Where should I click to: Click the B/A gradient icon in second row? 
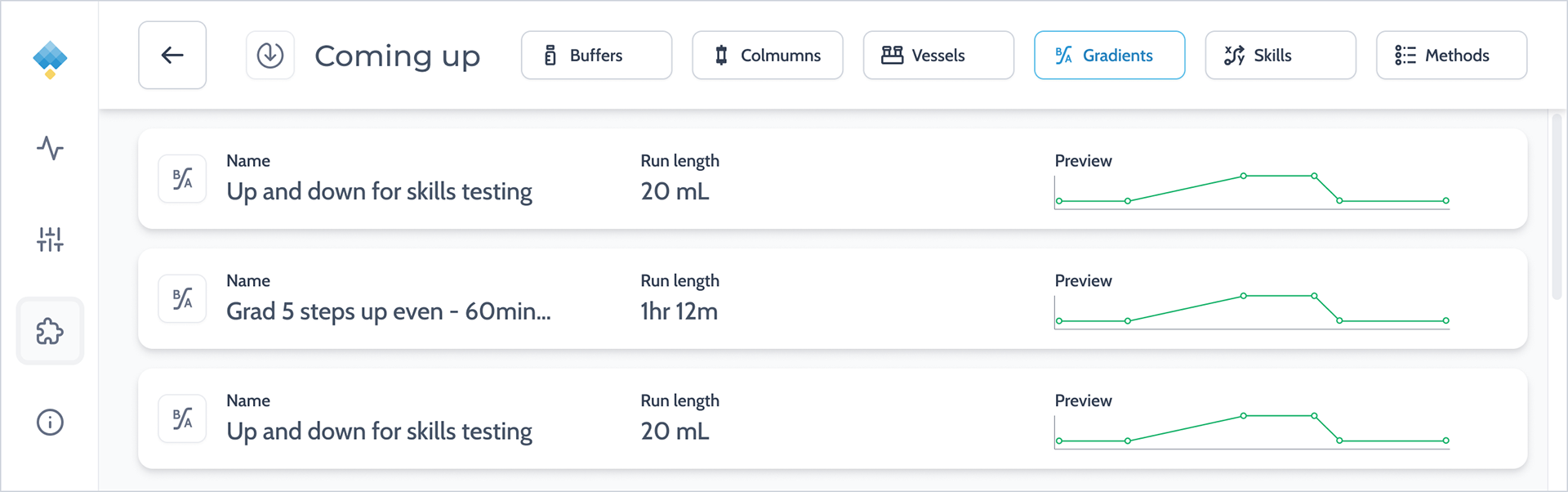pyautogui.click(x=182, y=299)
